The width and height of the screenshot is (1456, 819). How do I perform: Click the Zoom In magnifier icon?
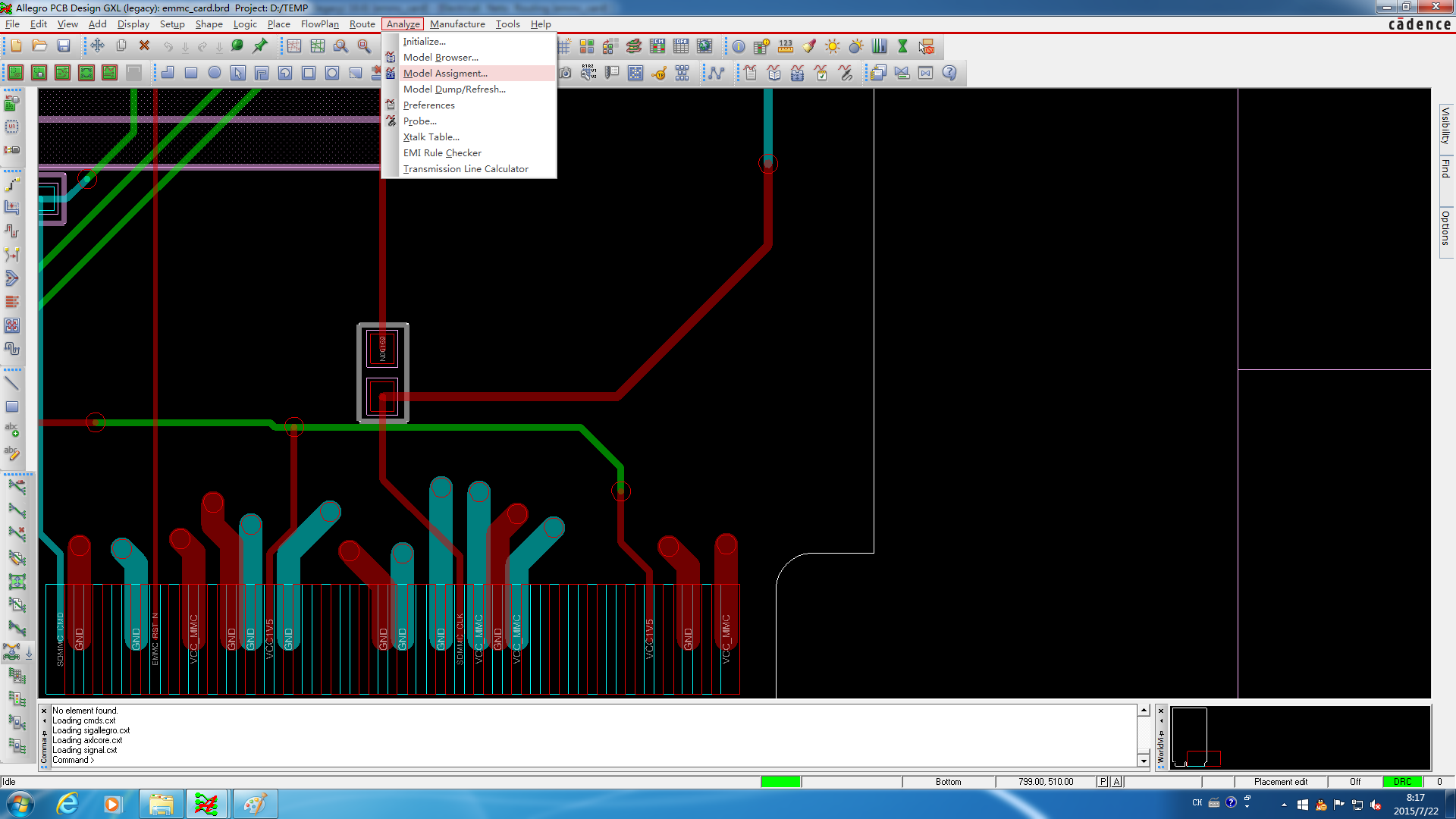pos(340,46)
